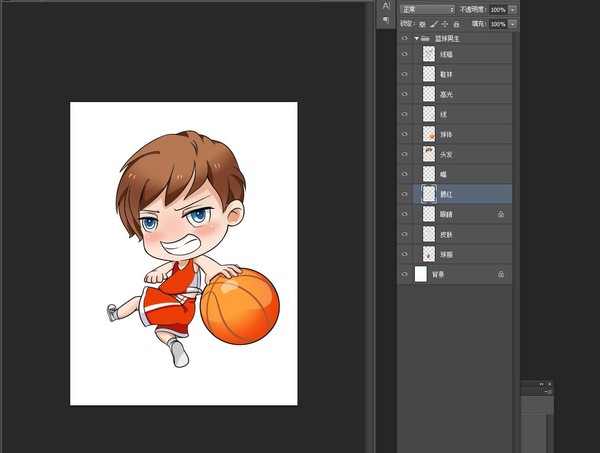
Task: Click the 背景 layer name
Action: pos(438,274)
